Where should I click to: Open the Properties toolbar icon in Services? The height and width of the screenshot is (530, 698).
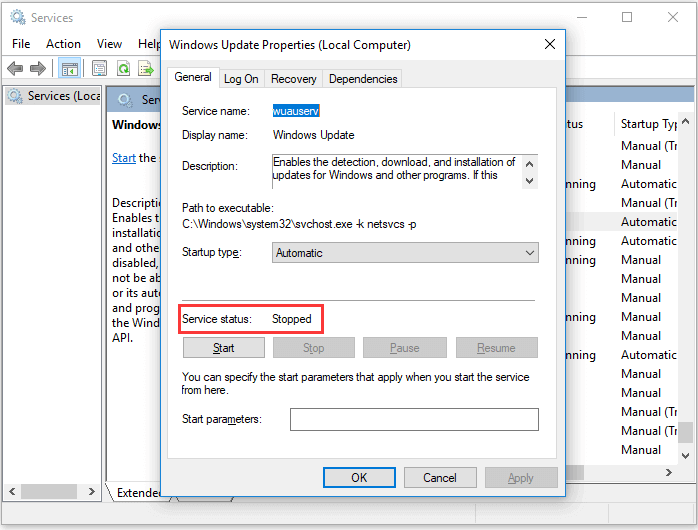(x=99, y=69)
